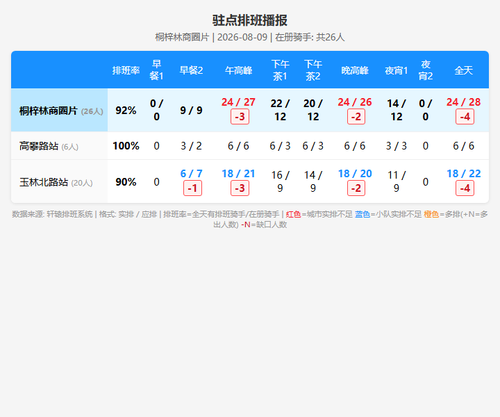Click 高攀路站 早餐1 value 0
This screenshot has width=500, height=417.
point(156,146)
